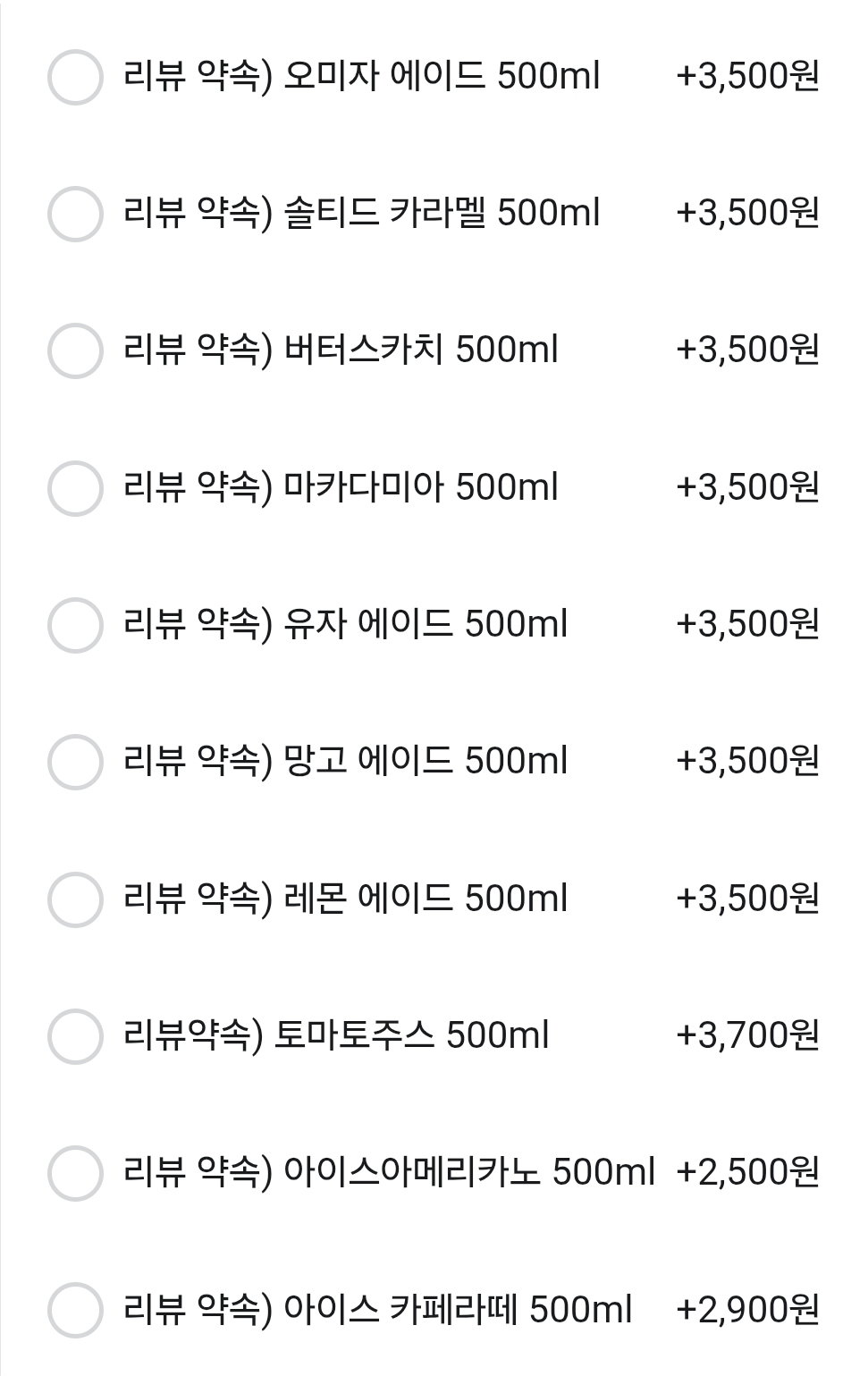Choose the 버터스카치 500ml option circle

click(x=75, y=350)
